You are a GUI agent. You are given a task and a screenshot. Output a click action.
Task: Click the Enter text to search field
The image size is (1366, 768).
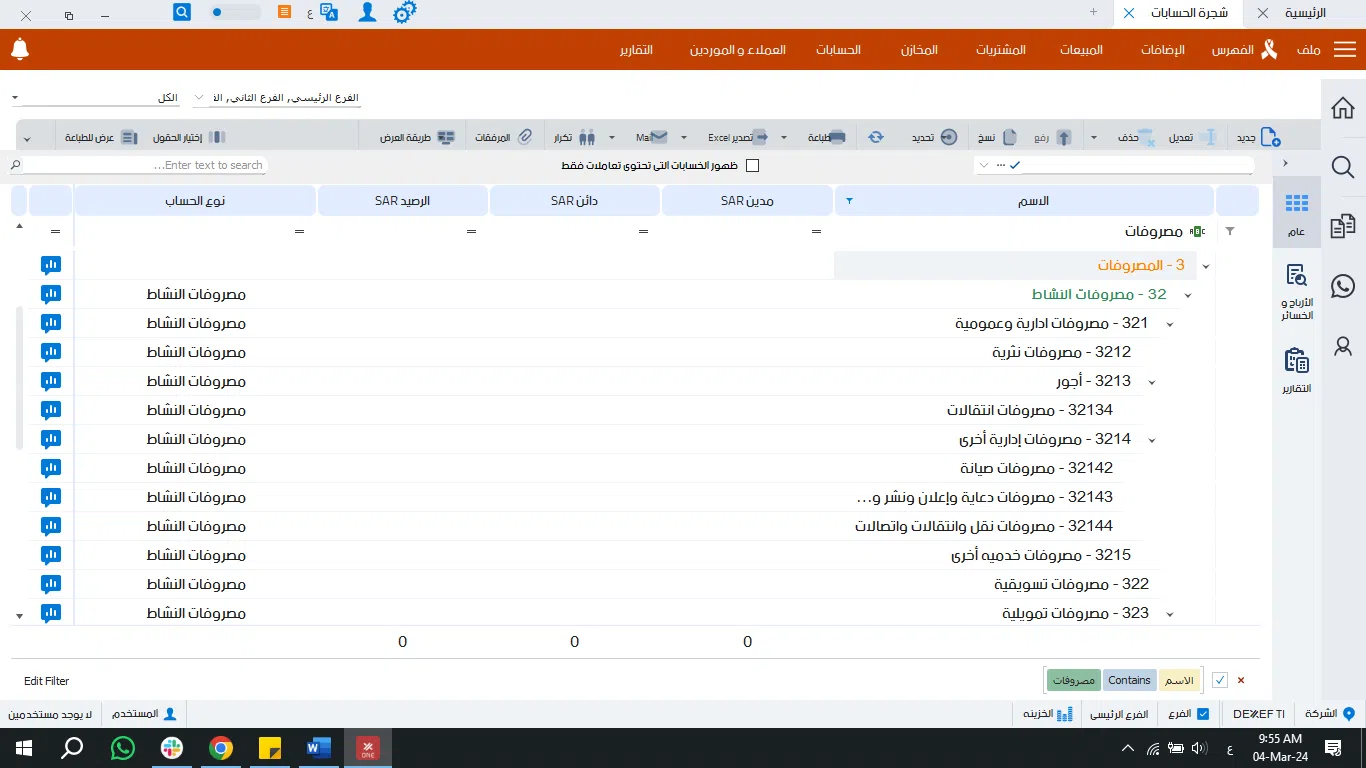145,165
